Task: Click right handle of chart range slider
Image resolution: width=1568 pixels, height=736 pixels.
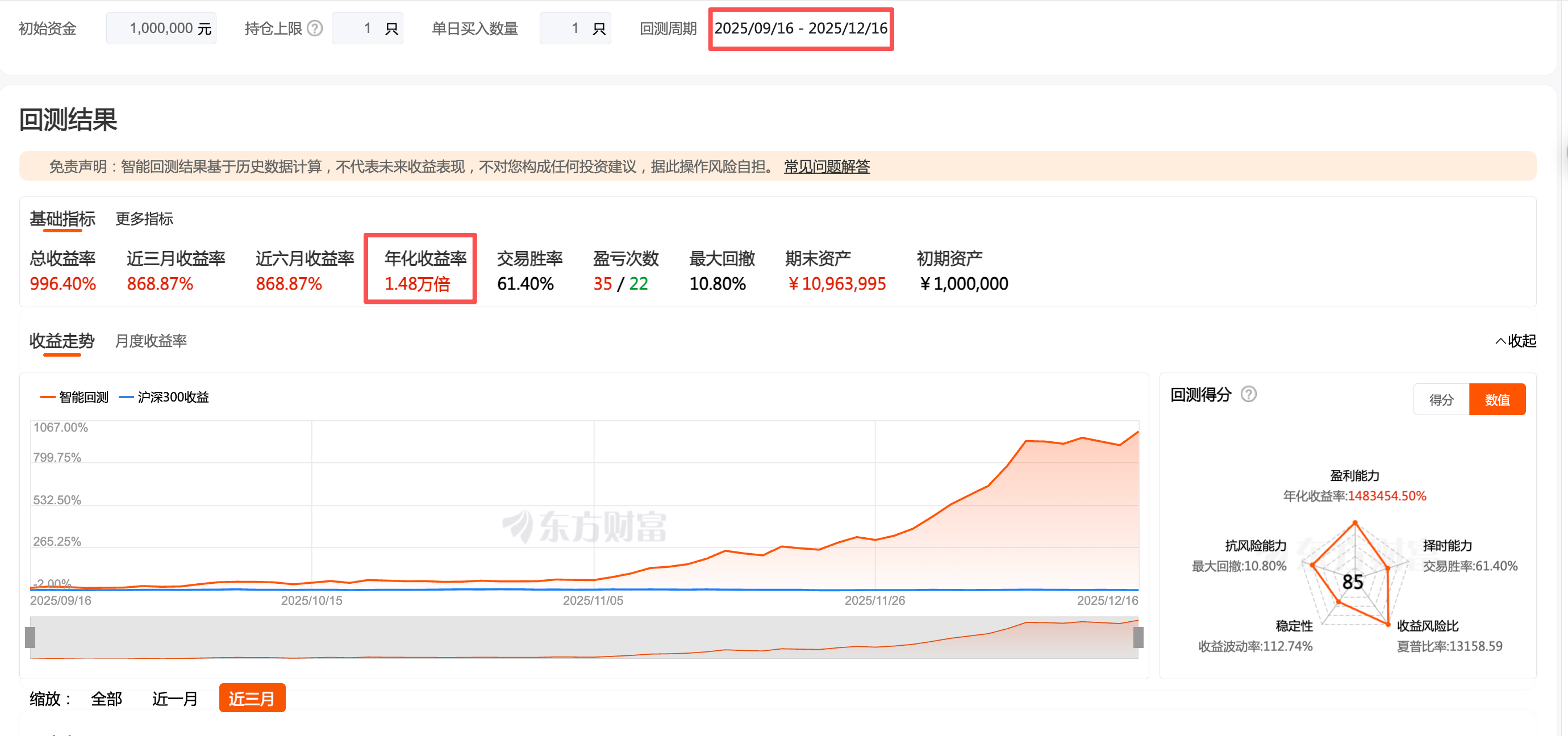Action: [1137, 637]
